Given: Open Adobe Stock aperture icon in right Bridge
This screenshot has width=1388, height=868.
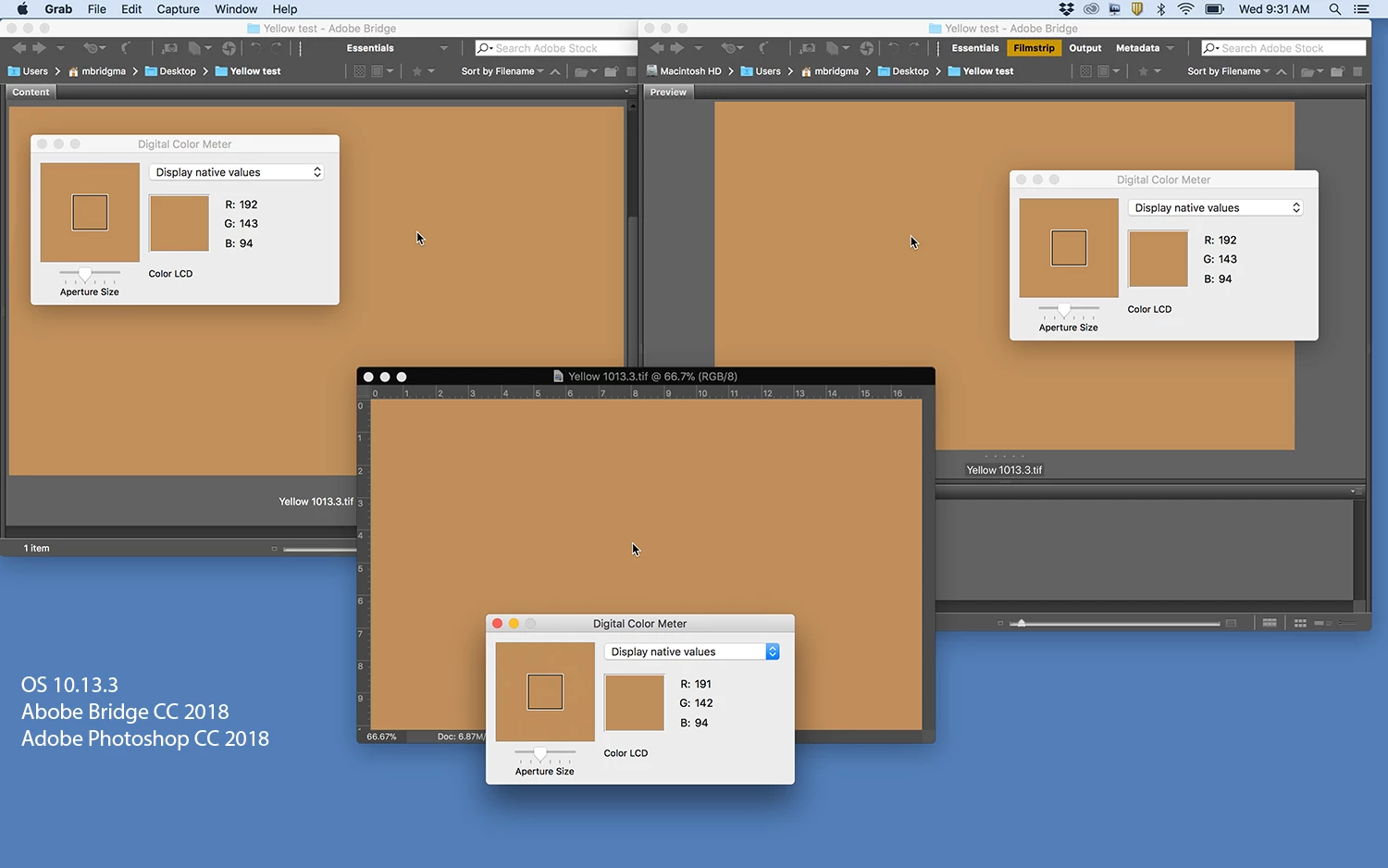Looking at the screenshot, I should [867, 48].
